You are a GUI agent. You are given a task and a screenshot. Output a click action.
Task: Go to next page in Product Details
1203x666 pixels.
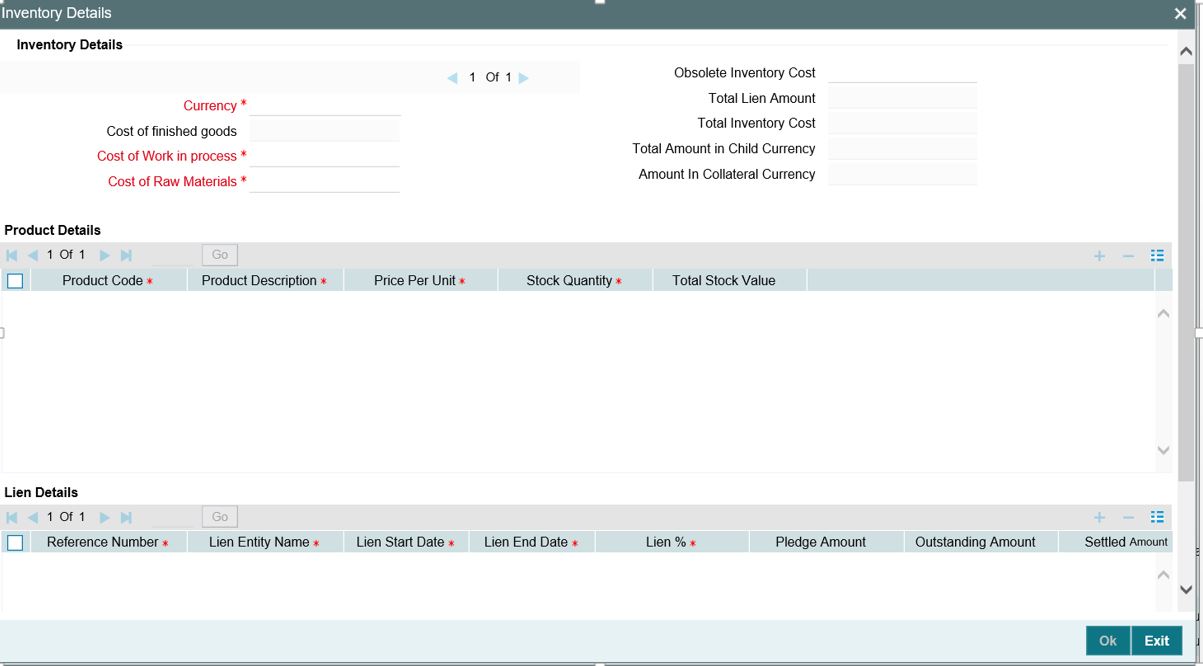[x=105, y=255]
